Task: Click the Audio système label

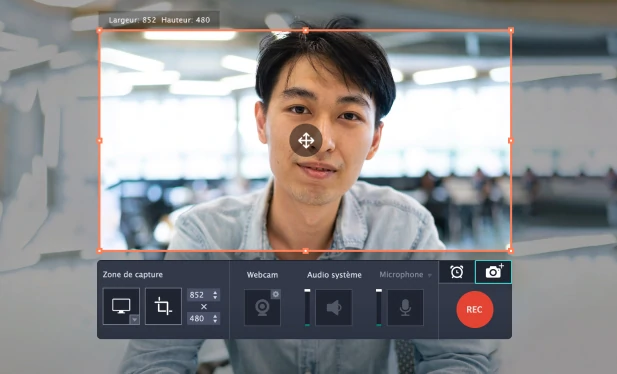Action: coord(334,275)
